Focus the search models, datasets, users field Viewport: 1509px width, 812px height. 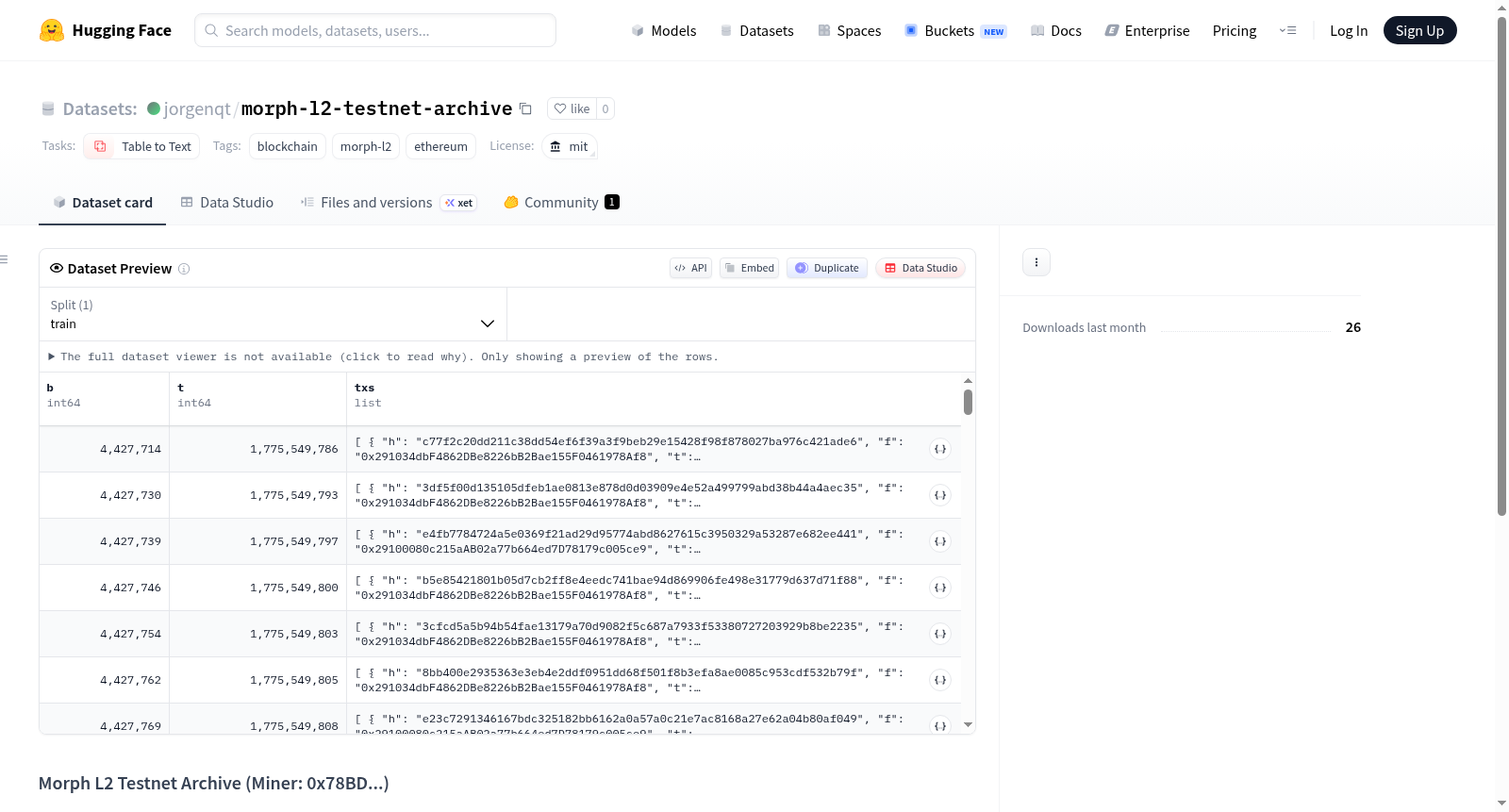coord(375,30)
